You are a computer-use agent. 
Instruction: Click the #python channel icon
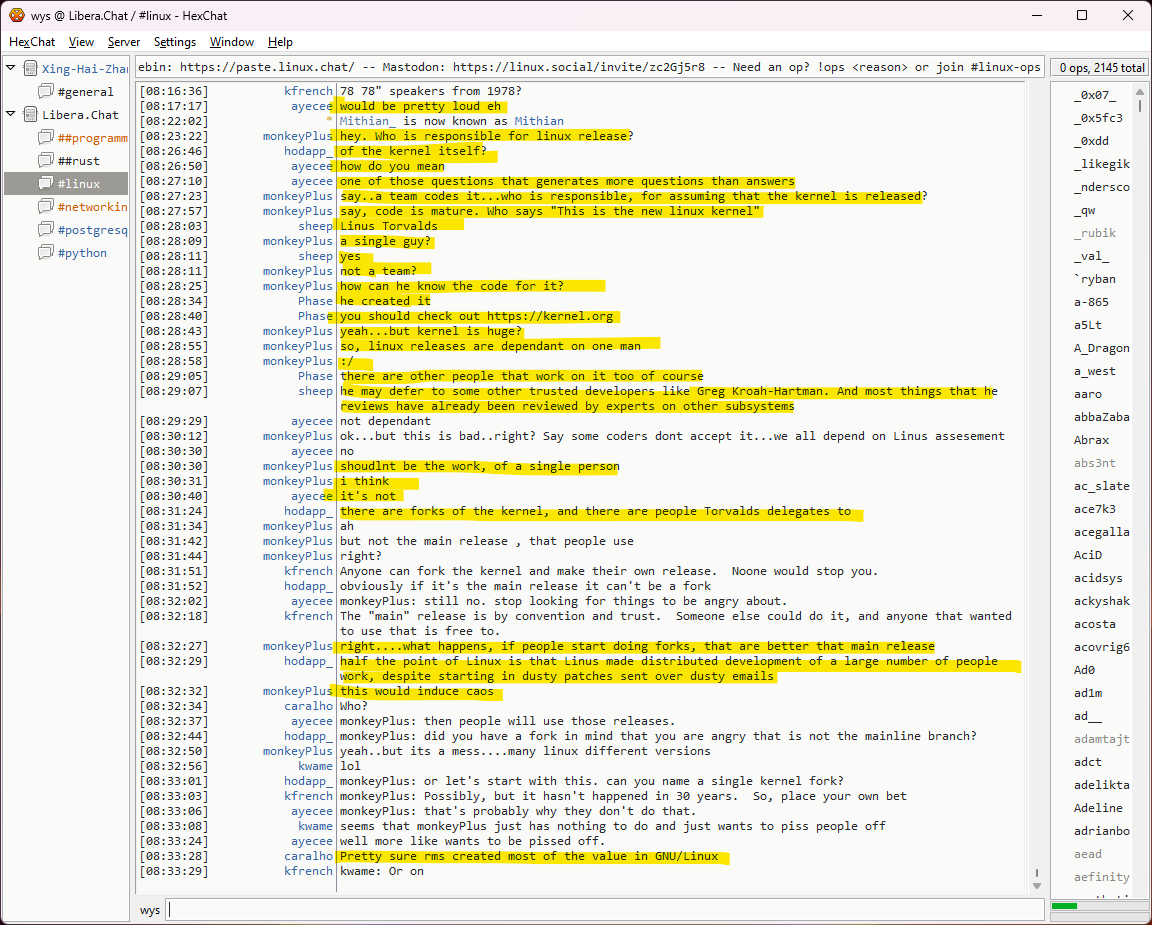pyautogui.click(x=45, y=253)
